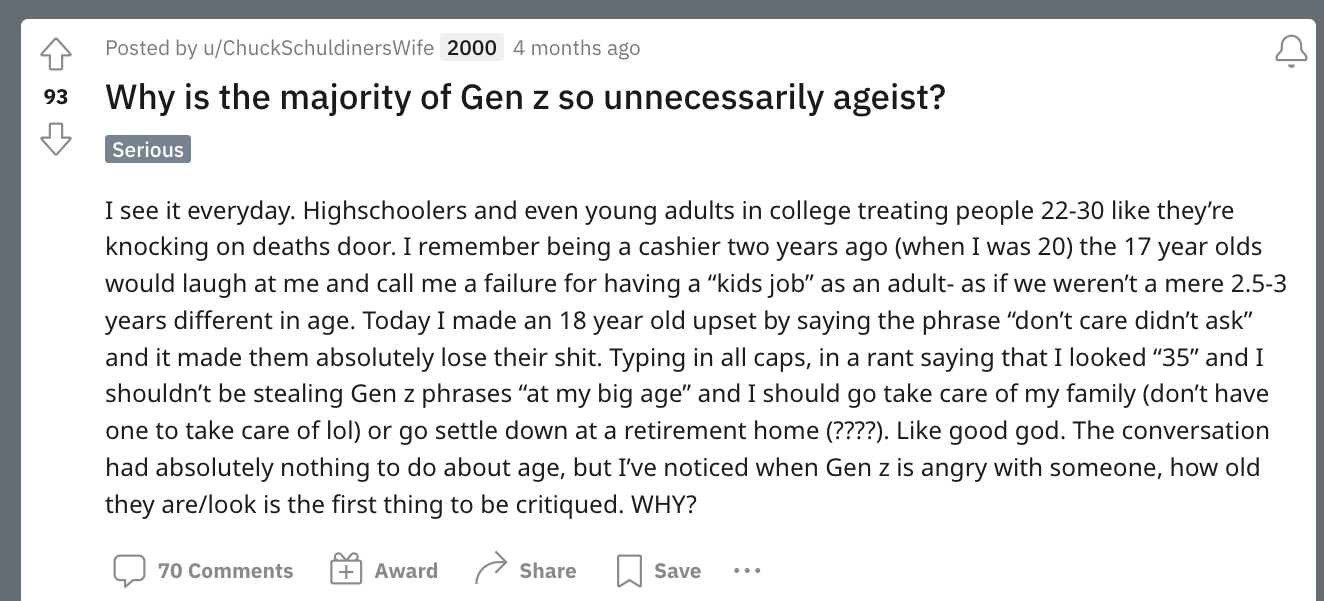Toggle post notifications with the bell icon
Image resolution: width=1324 pixels, height=601 pixels.
point(1291,50)
